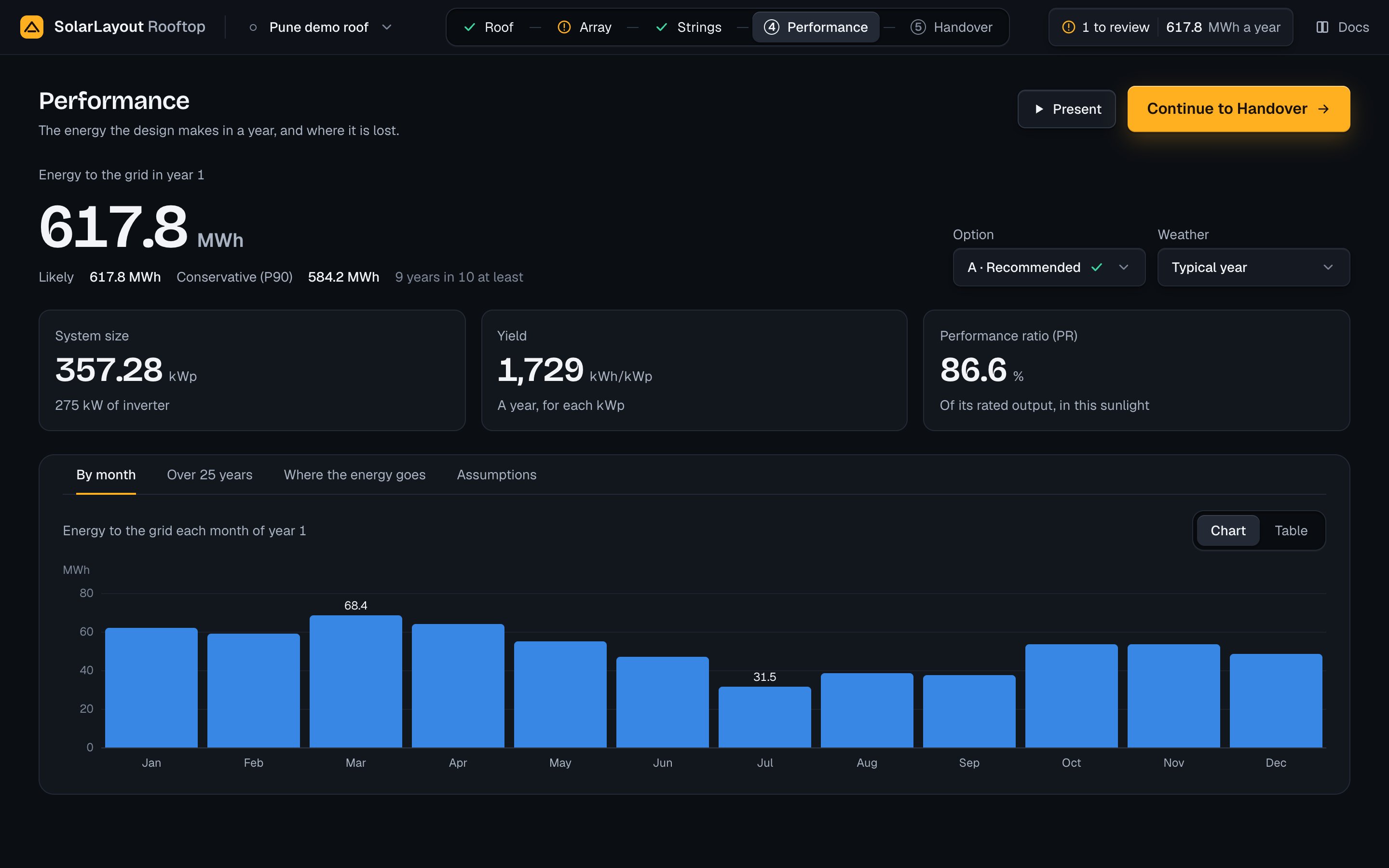Click the Performance step number 4 icon
The height and width of the screenshot is (868, 1389).
pyautogui.click(x=771, y=27)
